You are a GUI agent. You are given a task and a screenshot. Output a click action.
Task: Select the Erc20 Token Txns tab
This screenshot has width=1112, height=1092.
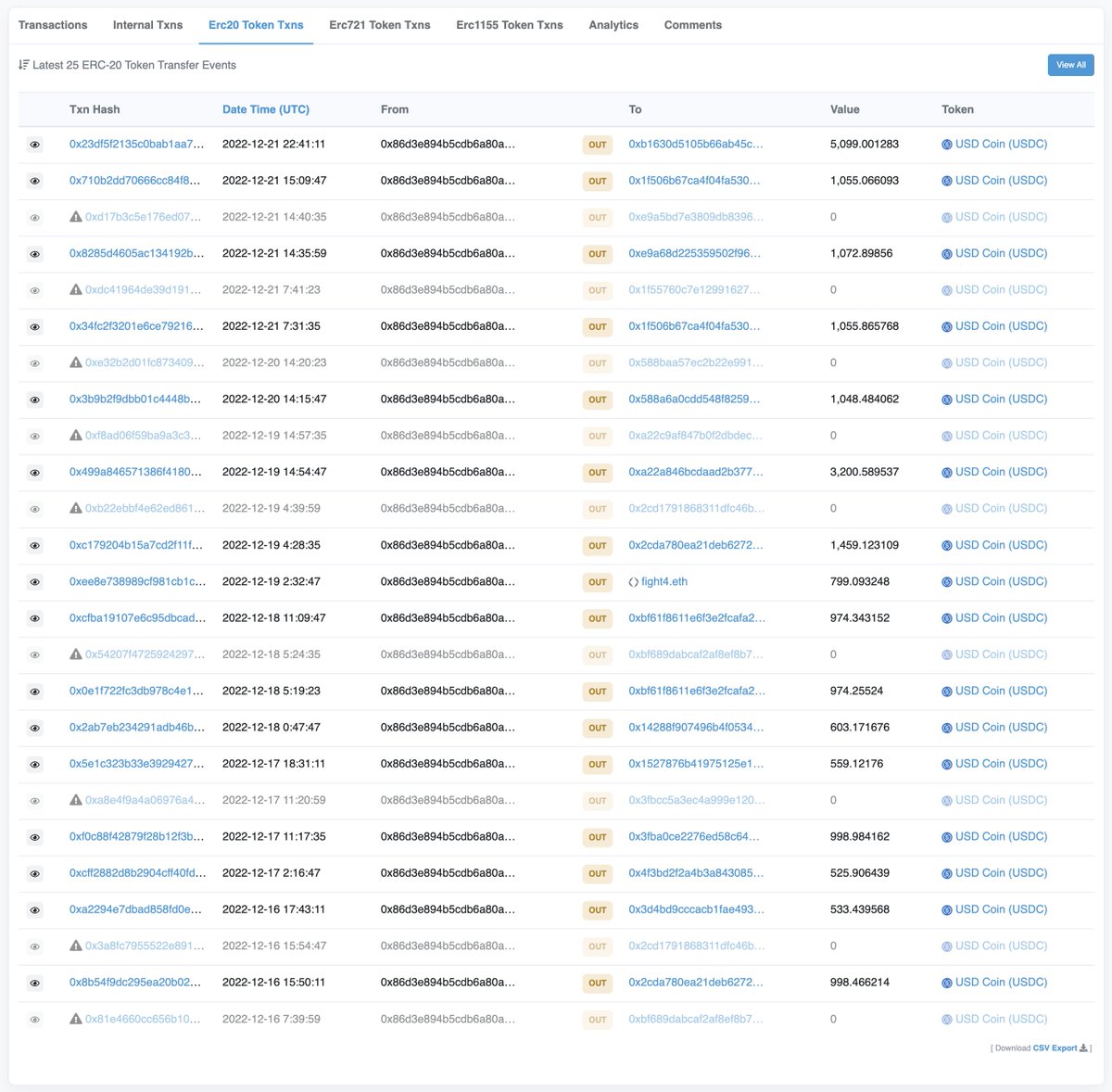(256, 25)
